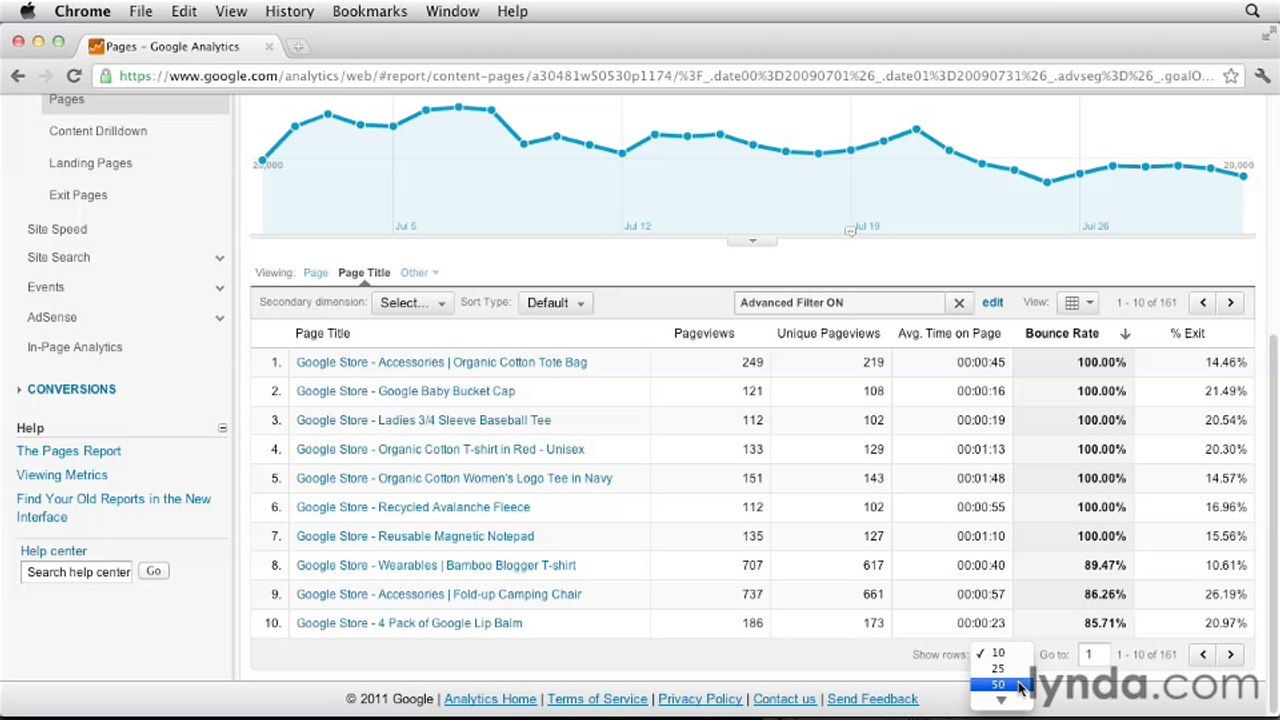Open 4 Pack of Google Lip Balm row
Image resolution: width=1280 pixels, height=720 pixels.
click(409, 624)
